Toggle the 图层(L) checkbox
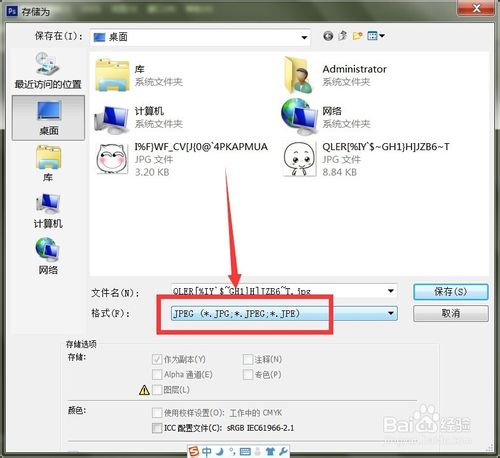The height and width of the screenshot is (458, 500). [x=157, y=389]
